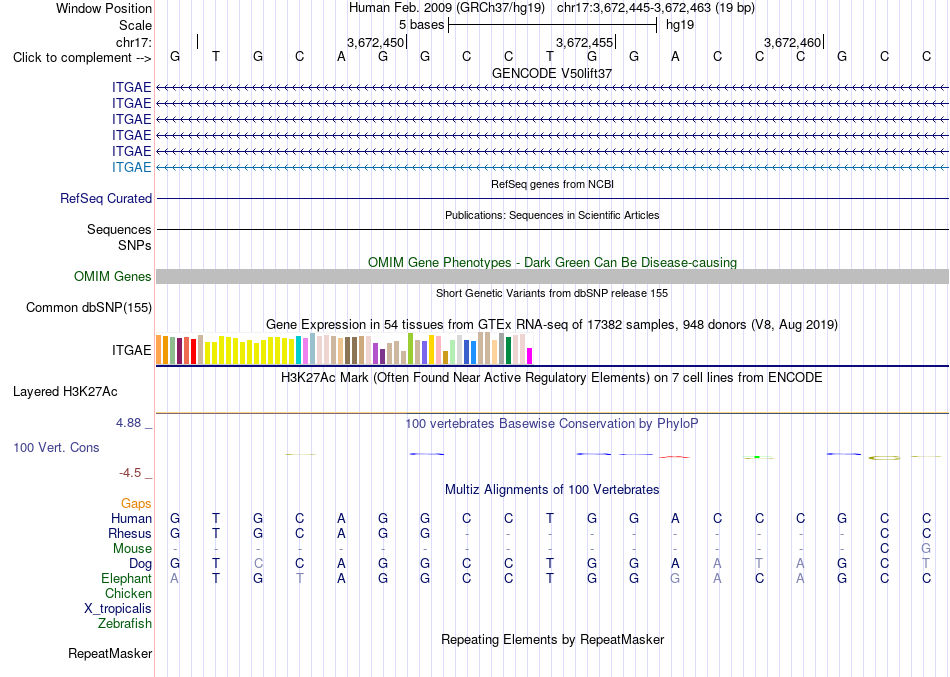Image resolution: width=950 pixels, height=677 pixels.
Task: Click the 'Layered H3K27Ac' track label
Action: coord(65,392)
